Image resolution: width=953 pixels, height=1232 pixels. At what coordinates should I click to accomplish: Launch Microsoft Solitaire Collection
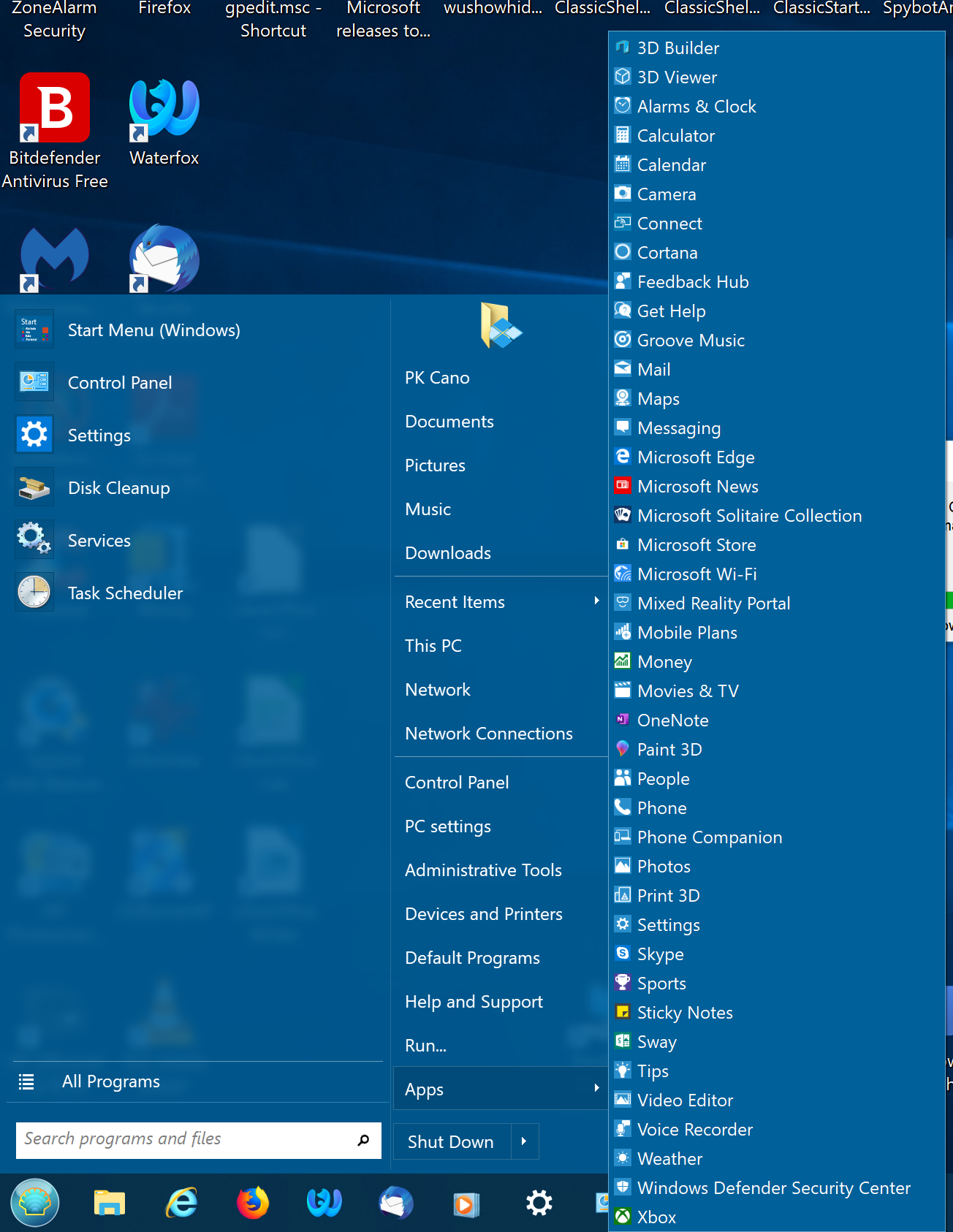pos(777,516)
